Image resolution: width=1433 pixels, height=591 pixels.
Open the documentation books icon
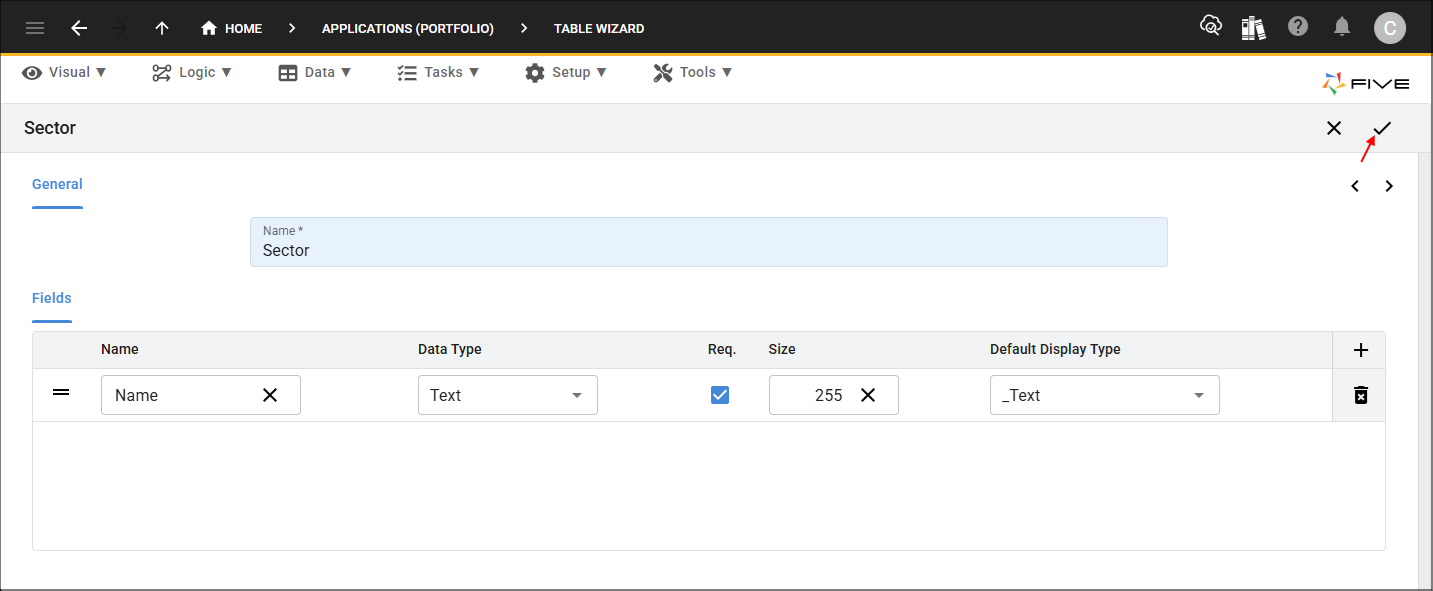1254,27
